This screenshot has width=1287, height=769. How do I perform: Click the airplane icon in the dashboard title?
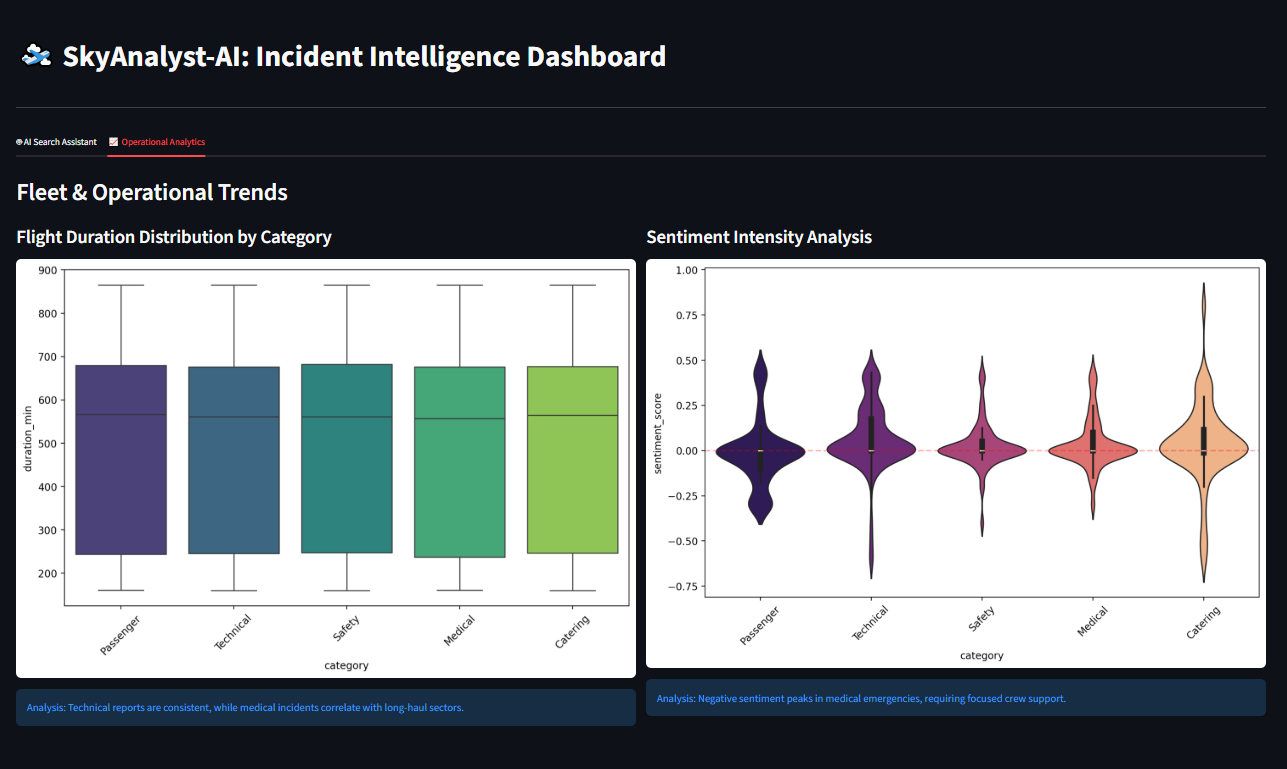[x=36, y=55]
